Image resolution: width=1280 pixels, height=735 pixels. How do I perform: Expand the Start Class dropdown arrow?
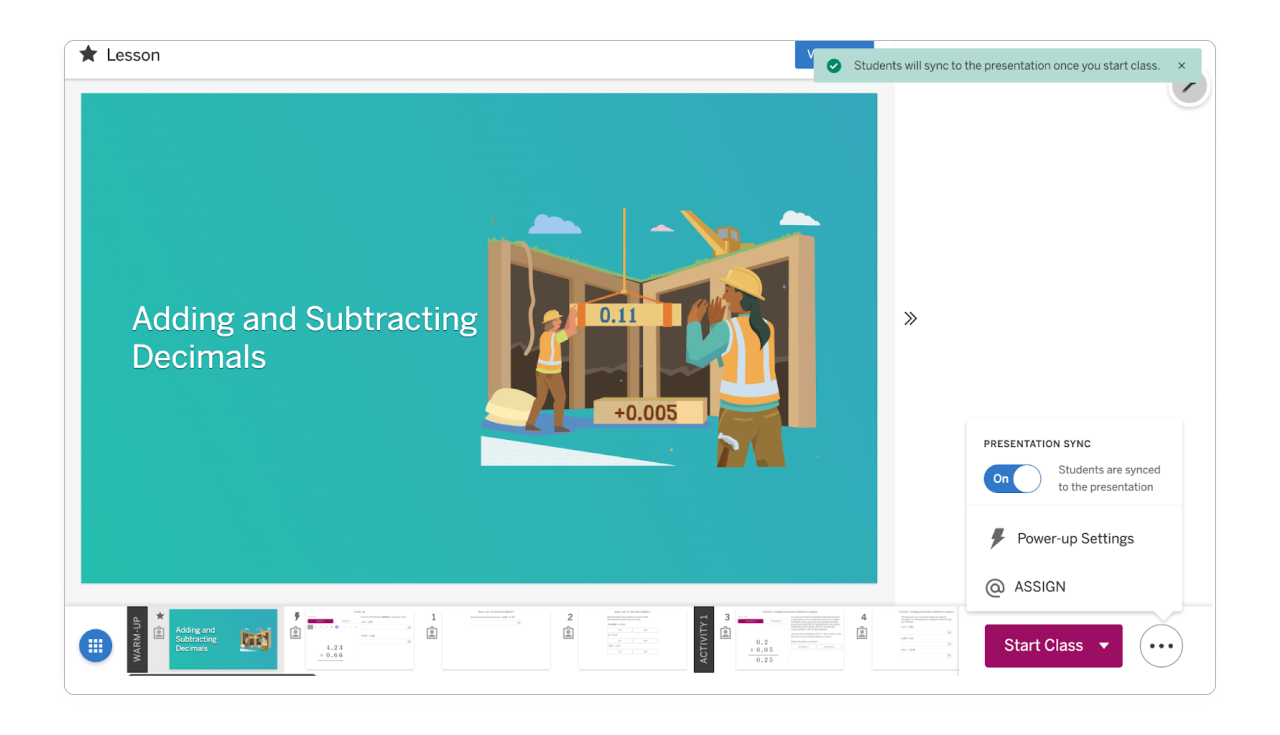(x=1104, y=646)
